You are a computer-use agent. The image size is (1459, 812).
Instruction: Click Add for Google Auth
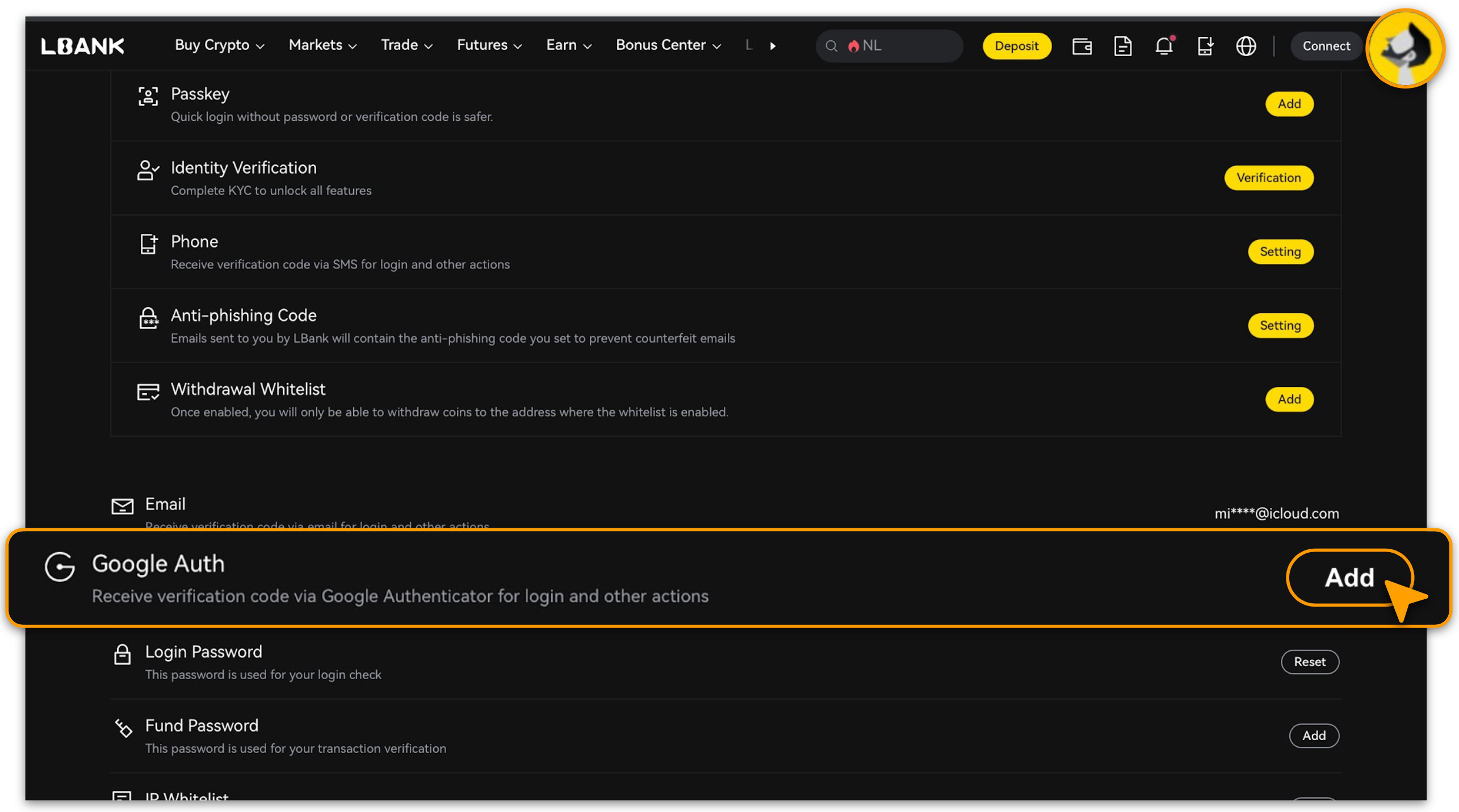(1349, 577)
